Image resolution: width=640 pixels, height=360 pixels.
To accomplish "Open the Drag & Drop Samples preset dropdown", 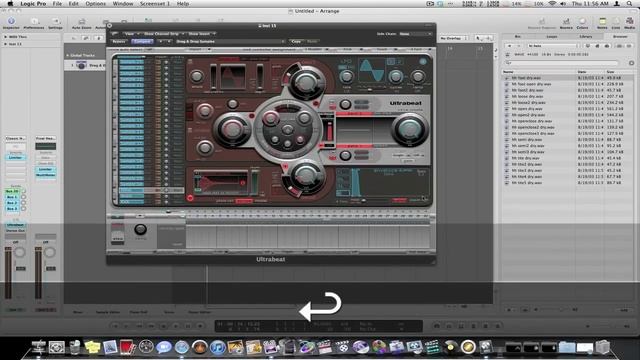I will tap(231, 41).
